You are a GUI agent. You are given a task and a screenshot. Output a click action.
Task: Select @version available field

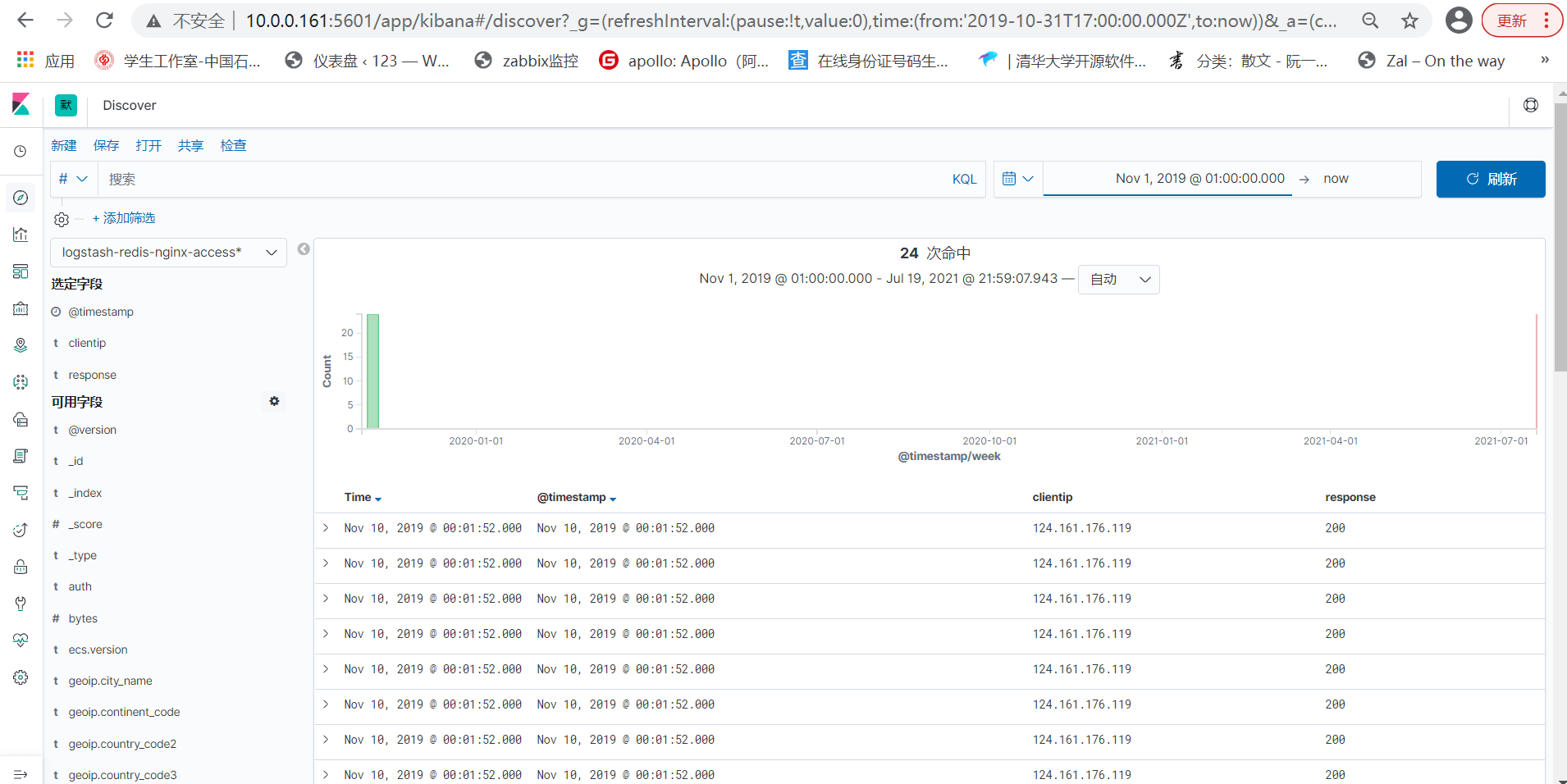[x=92, y=430]
